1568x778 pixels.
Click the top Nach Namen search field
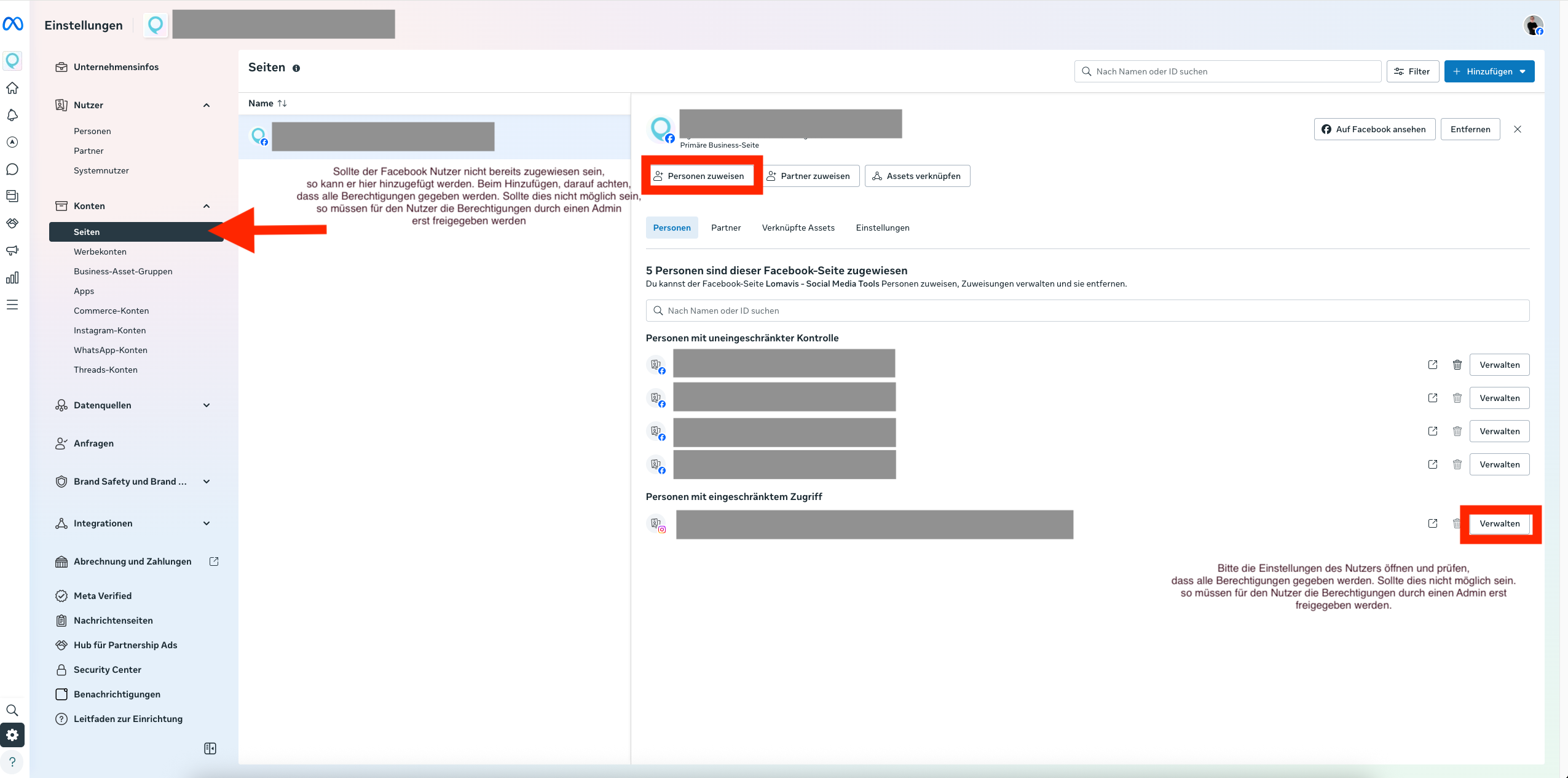click(x=1229, y=71)
